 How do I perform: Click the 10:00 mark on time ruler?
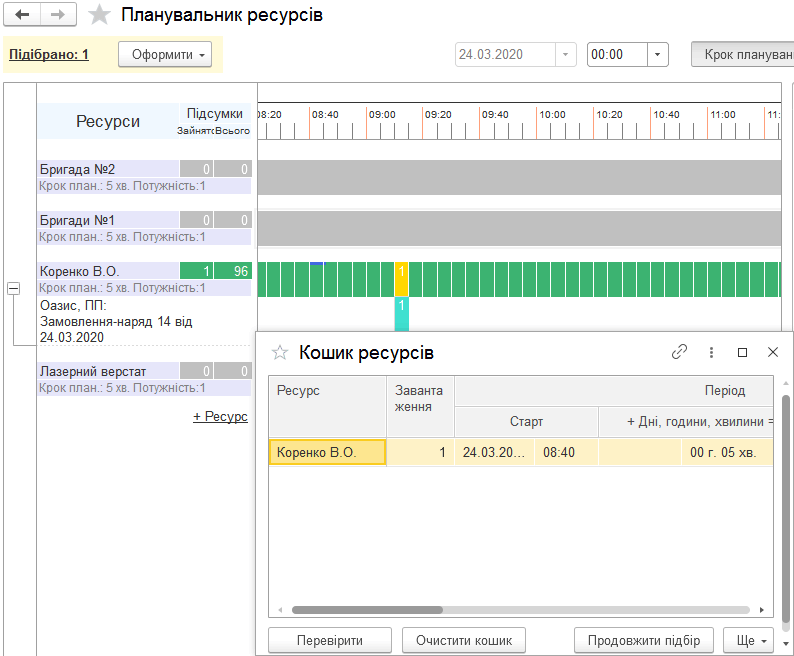pyautogui.click(x=552, y=114)
